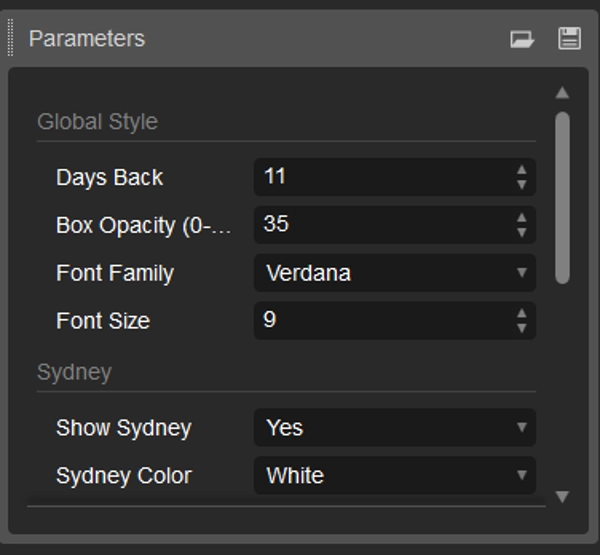Click the Font Size value field
Viewport: 600px width, 555px height.
pyautogui.click(x=380, y=321)
